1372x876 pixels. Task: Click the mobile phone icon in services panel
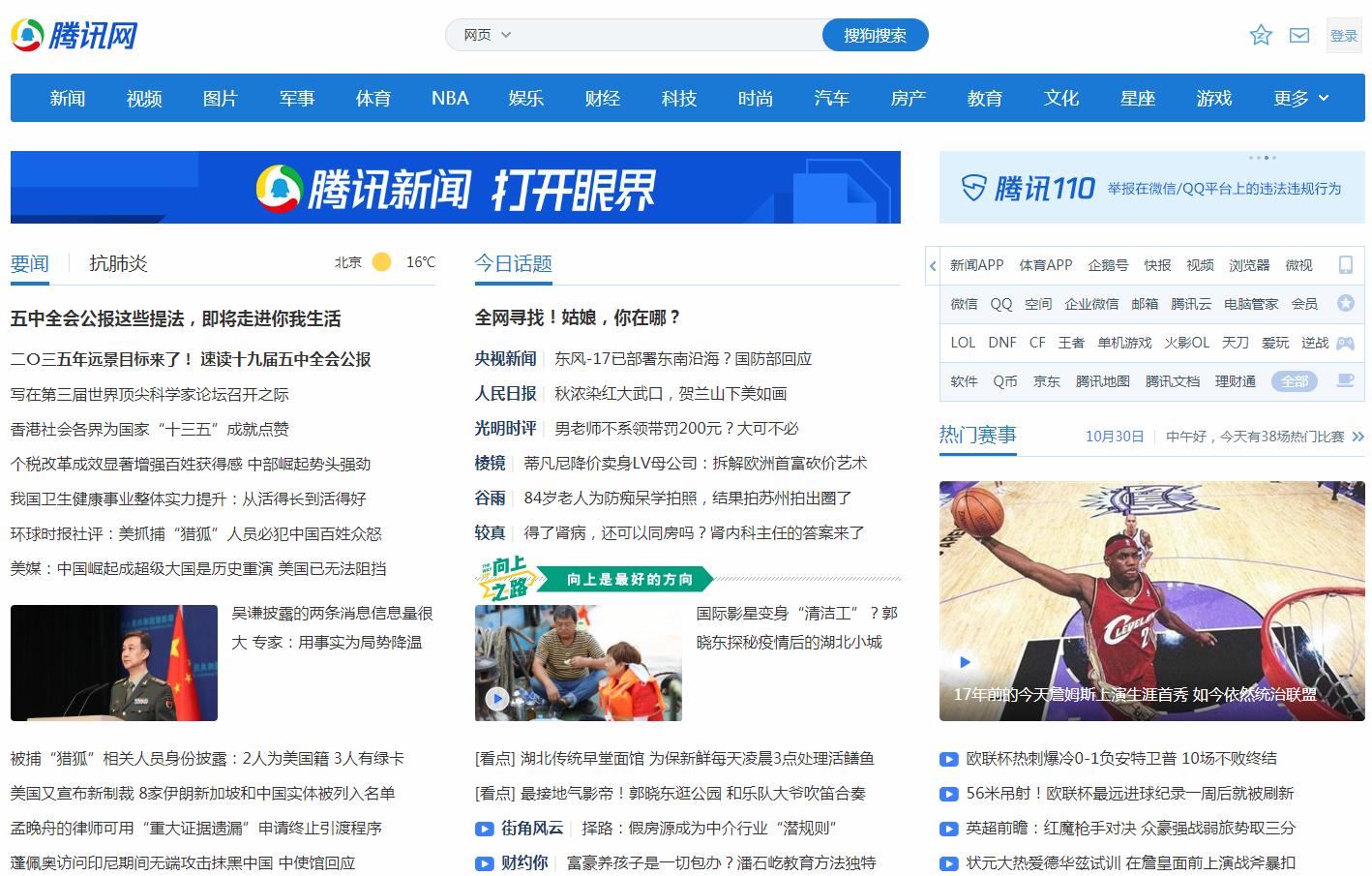(x=1345, y=265)
